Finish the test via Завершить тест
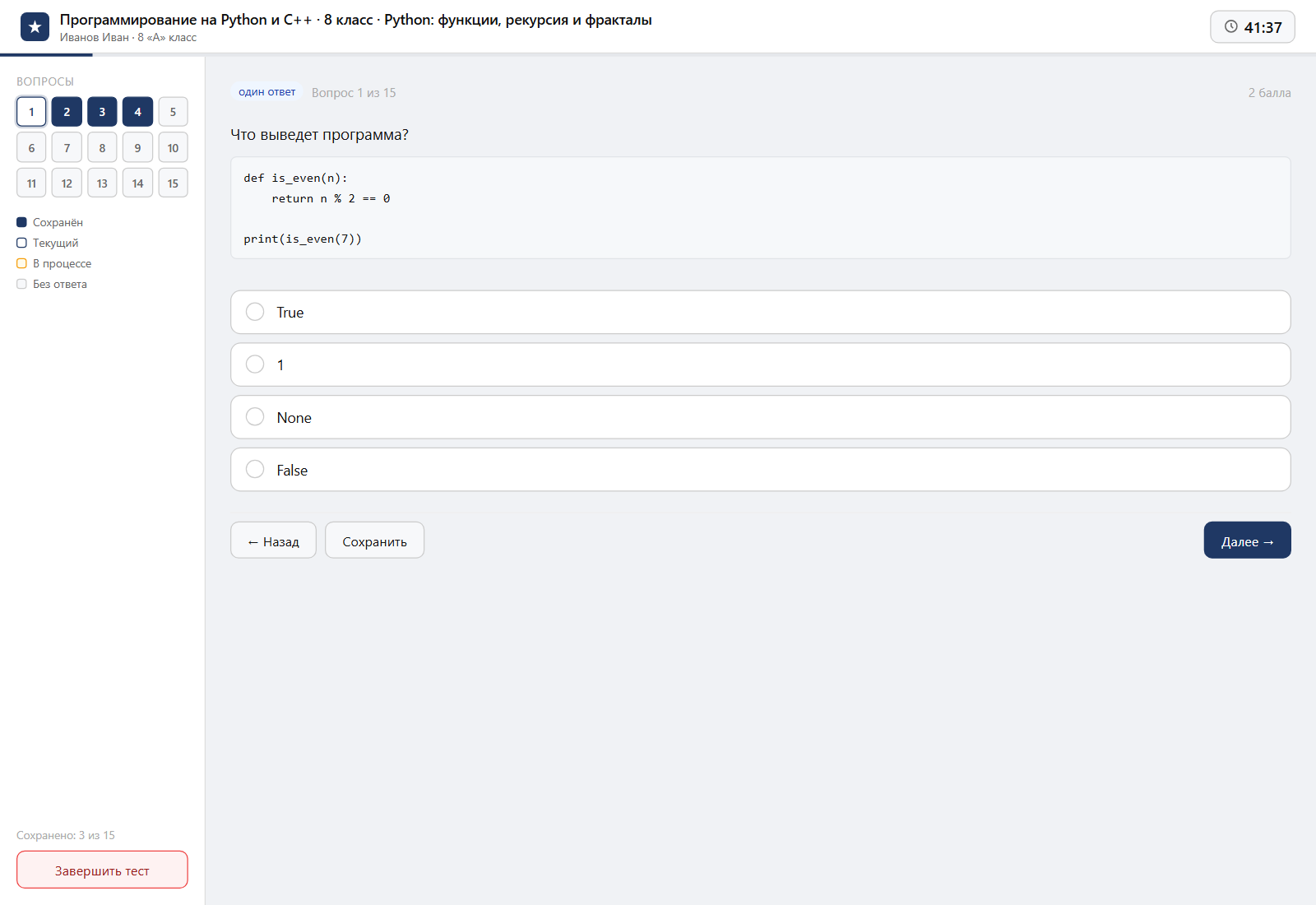1316x905 pixels. point(102,870)
